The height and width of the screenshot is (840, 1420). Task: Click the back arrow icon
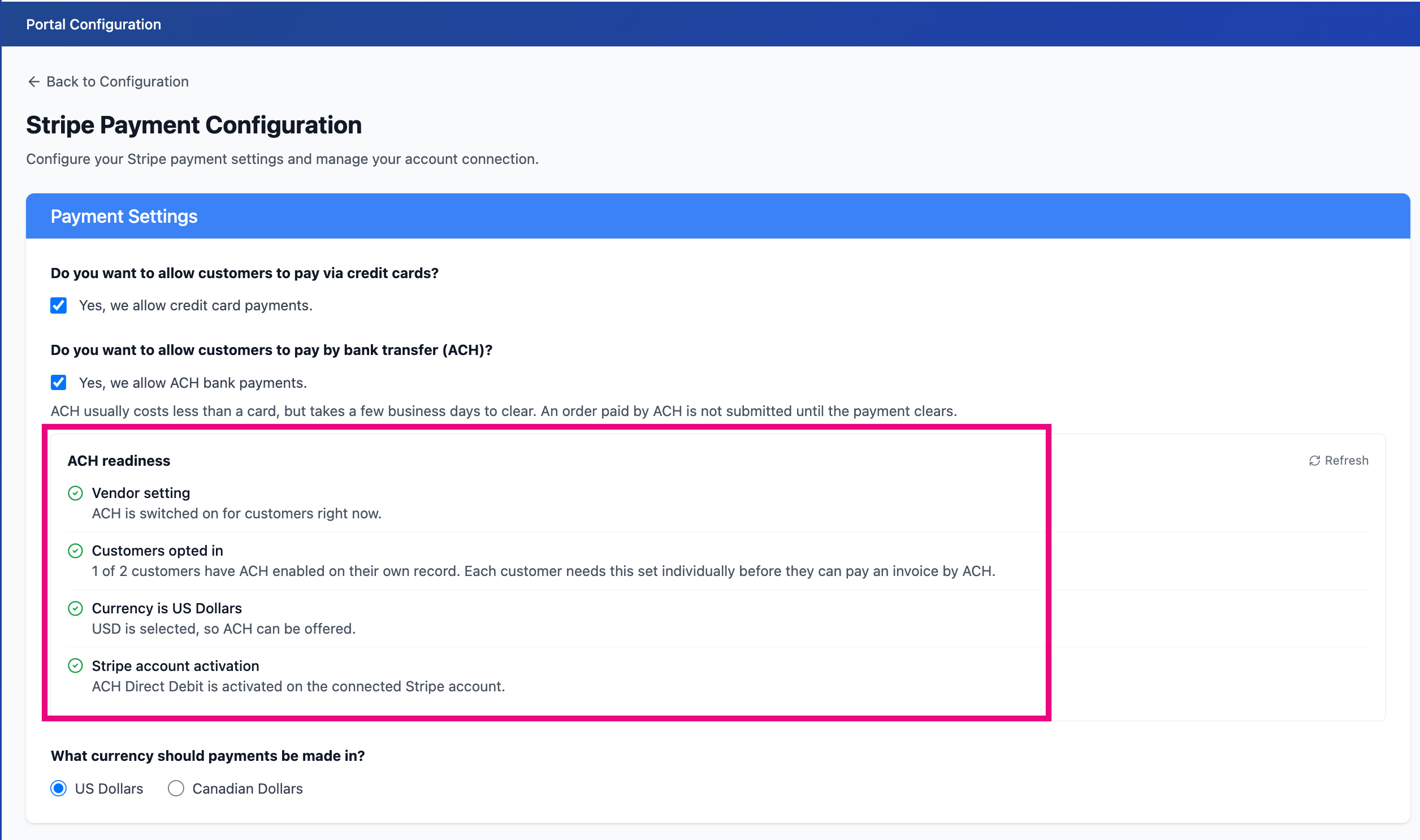click(33, 81)
